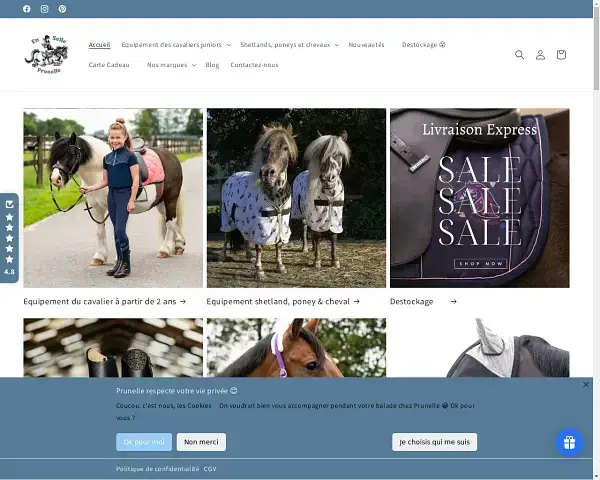Expand Shetlands, poneys et chevaux menu

point(290,45)
